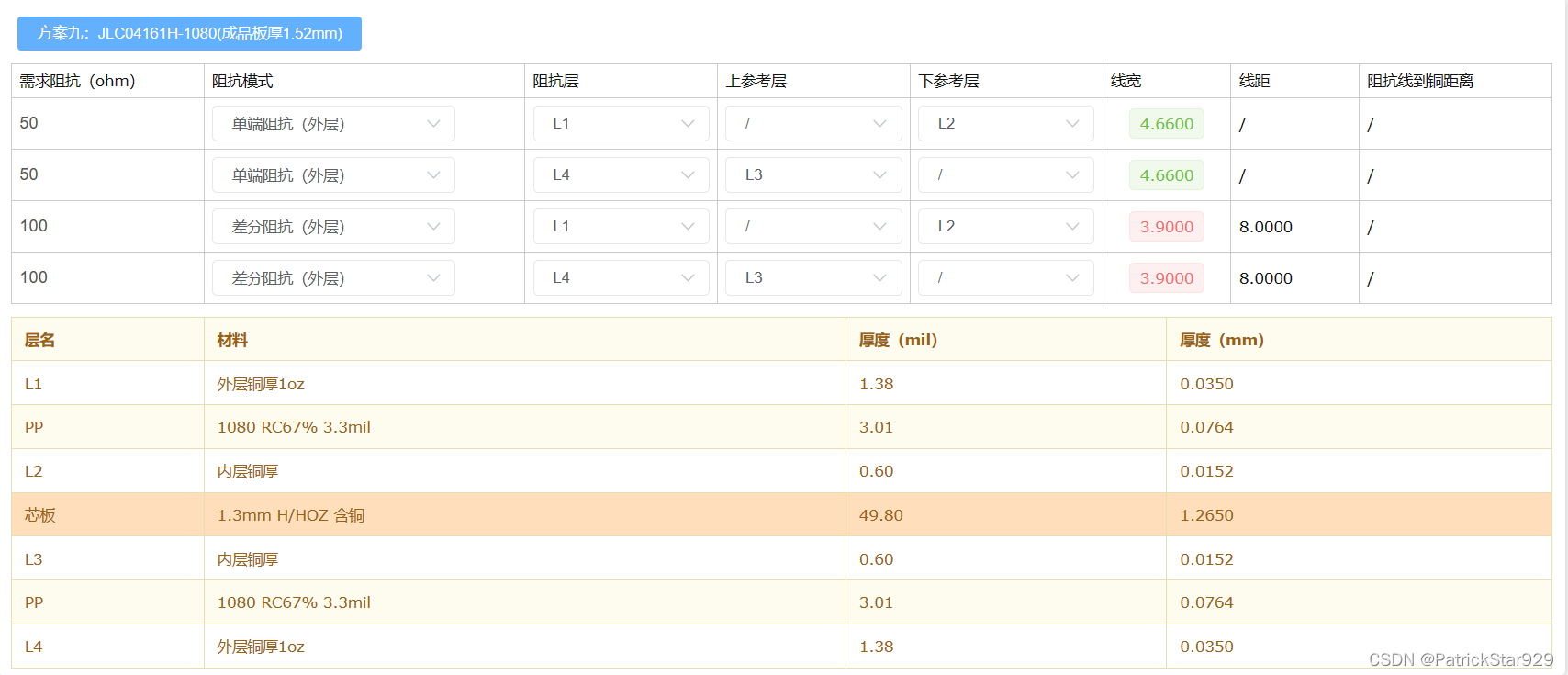The width and height of the screenshot is (1568, 675).
Task: Click material 1.3mm H/HOZ 含铜
Action: (x=291, y=515)
